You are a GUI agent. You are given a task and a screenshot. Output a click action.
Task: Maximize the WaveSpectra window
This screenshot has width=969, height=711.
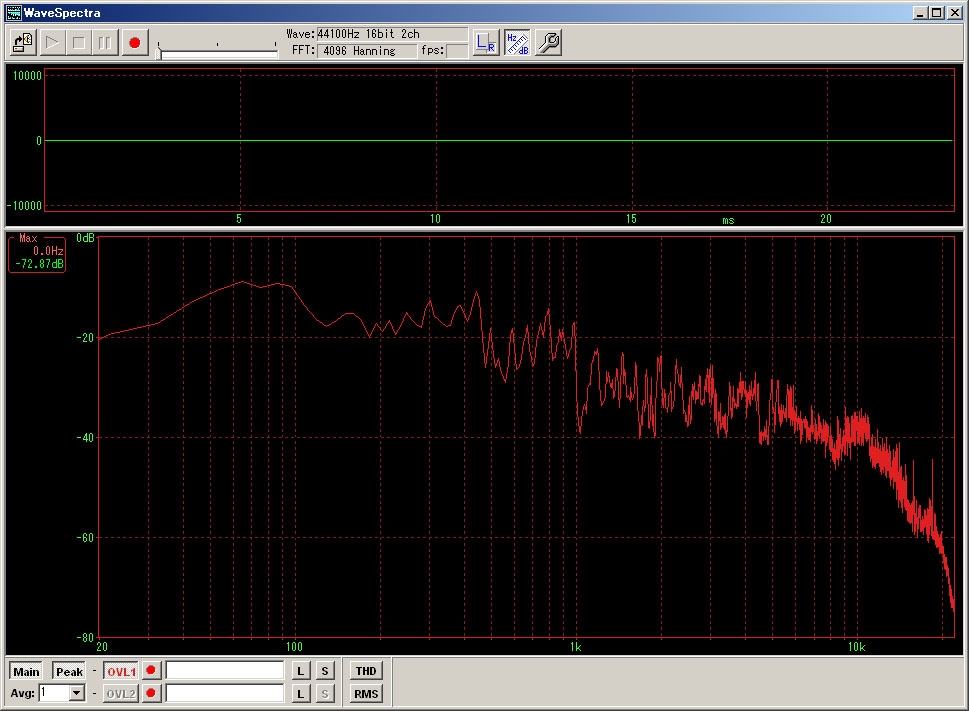(937, 13)
